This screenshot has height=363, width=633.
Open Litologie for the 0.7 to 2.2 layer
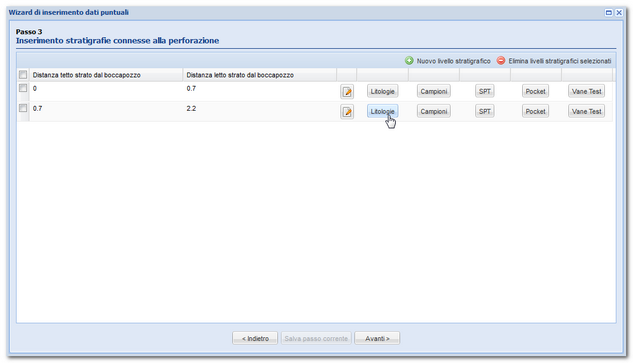(382, 111)
